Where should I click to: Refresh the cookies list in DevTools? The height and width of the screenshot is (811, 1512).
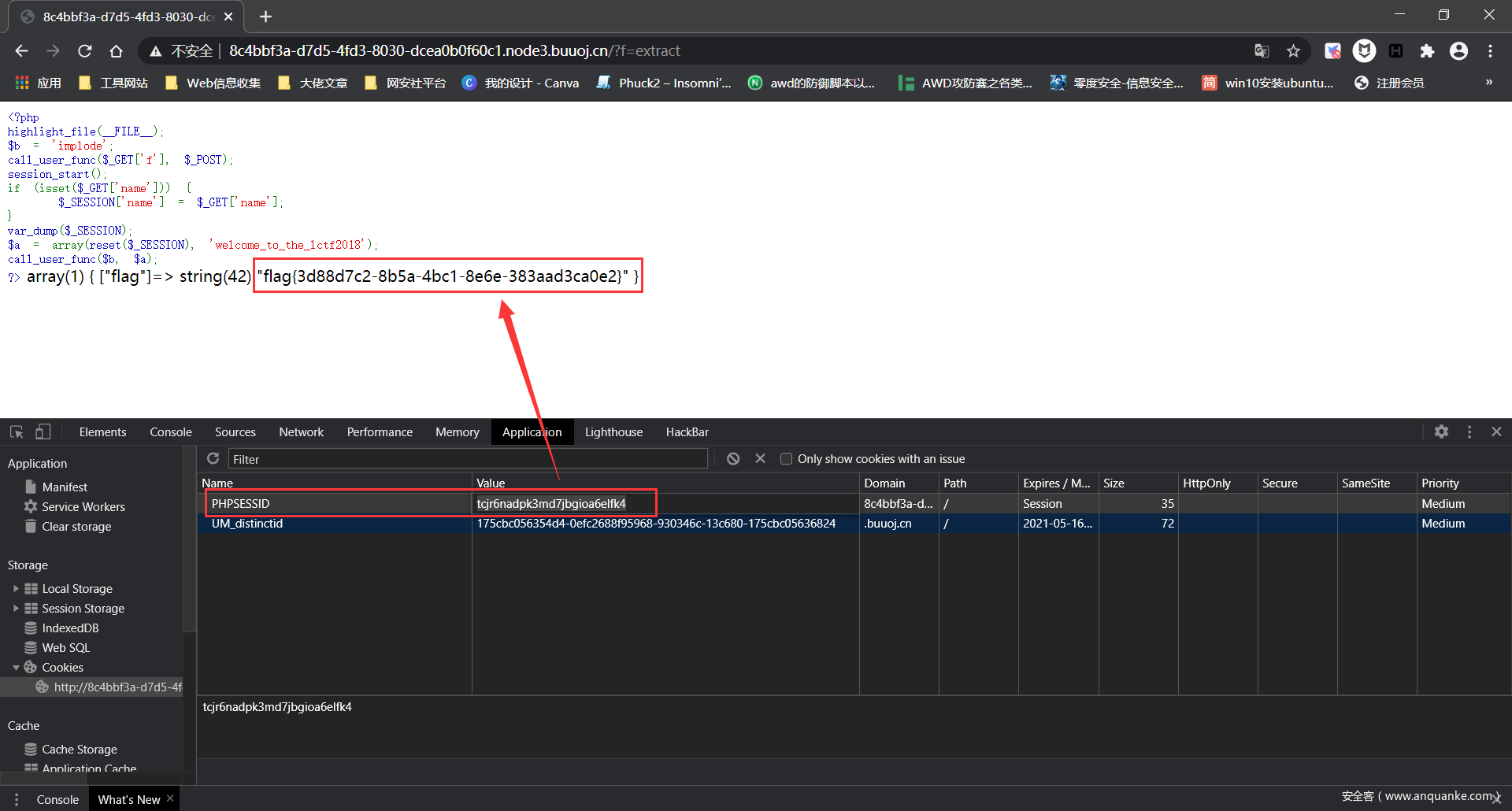click(x=213, y=458)
